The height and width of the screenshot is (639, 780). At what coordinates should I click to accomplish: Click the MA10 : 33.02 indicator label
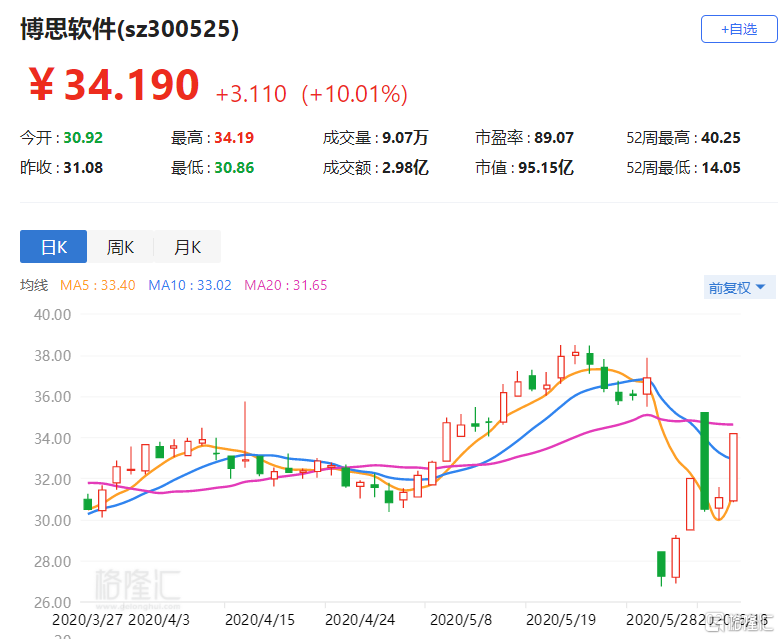(x=190, y=285)
